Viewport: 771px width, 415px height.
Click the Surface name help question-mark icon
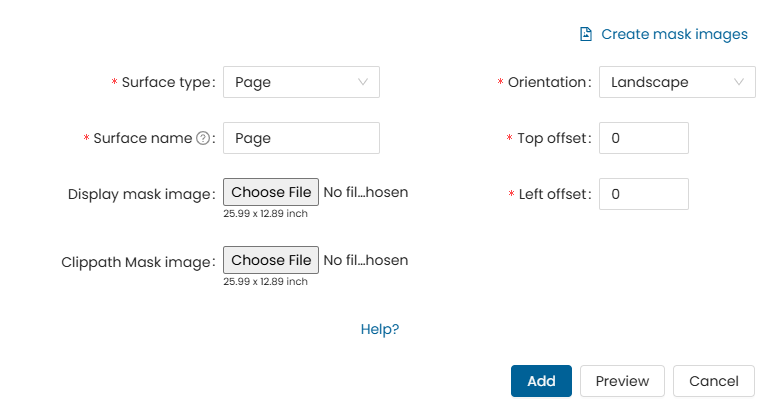(203, 139)
